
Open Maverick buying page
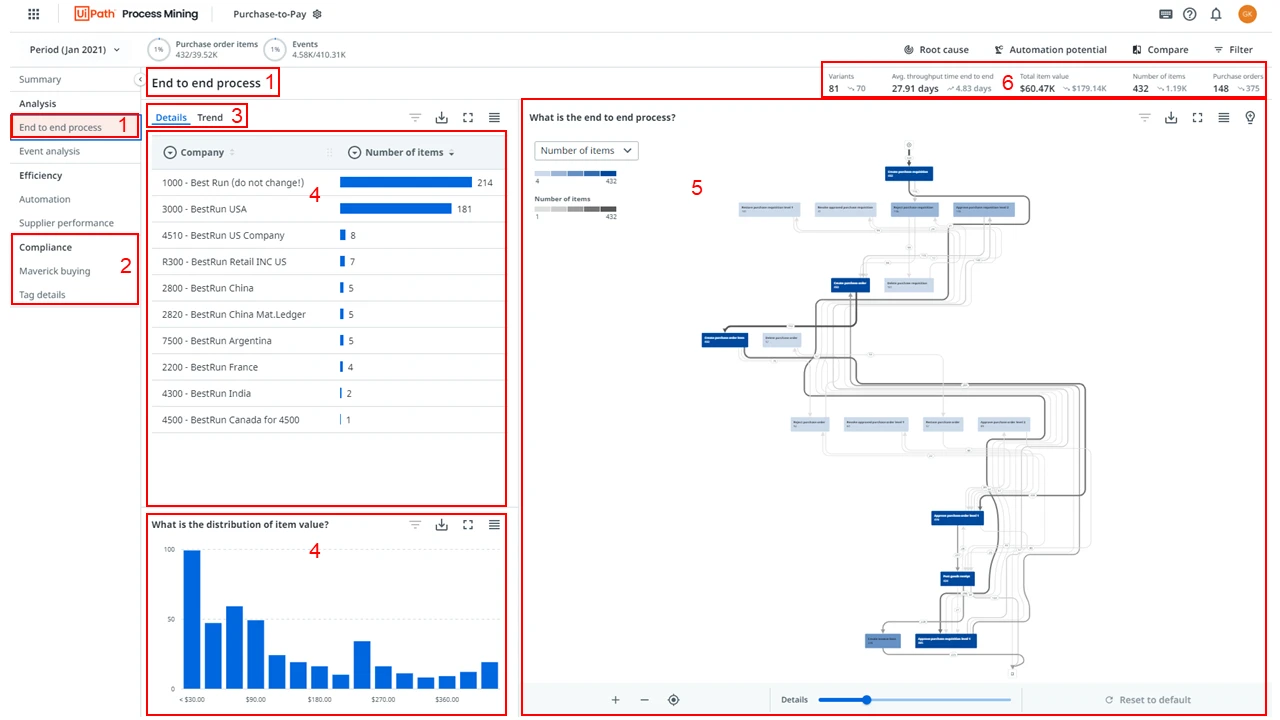54,271
